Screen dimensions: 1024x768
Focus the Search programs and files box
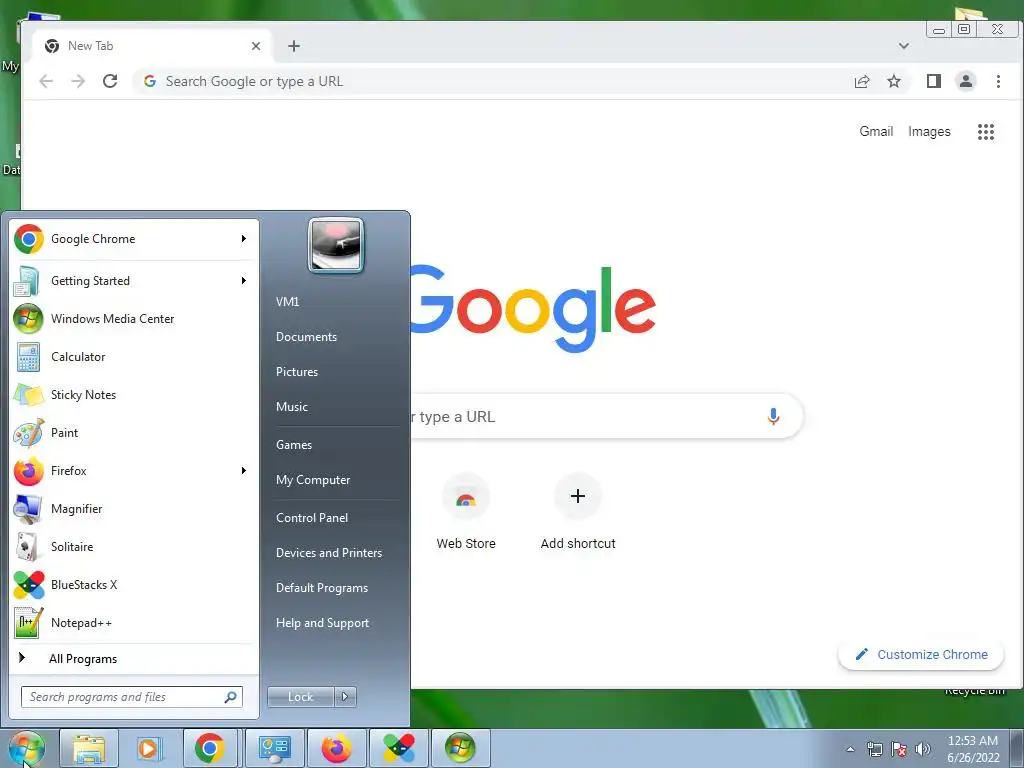click(131, 697)
